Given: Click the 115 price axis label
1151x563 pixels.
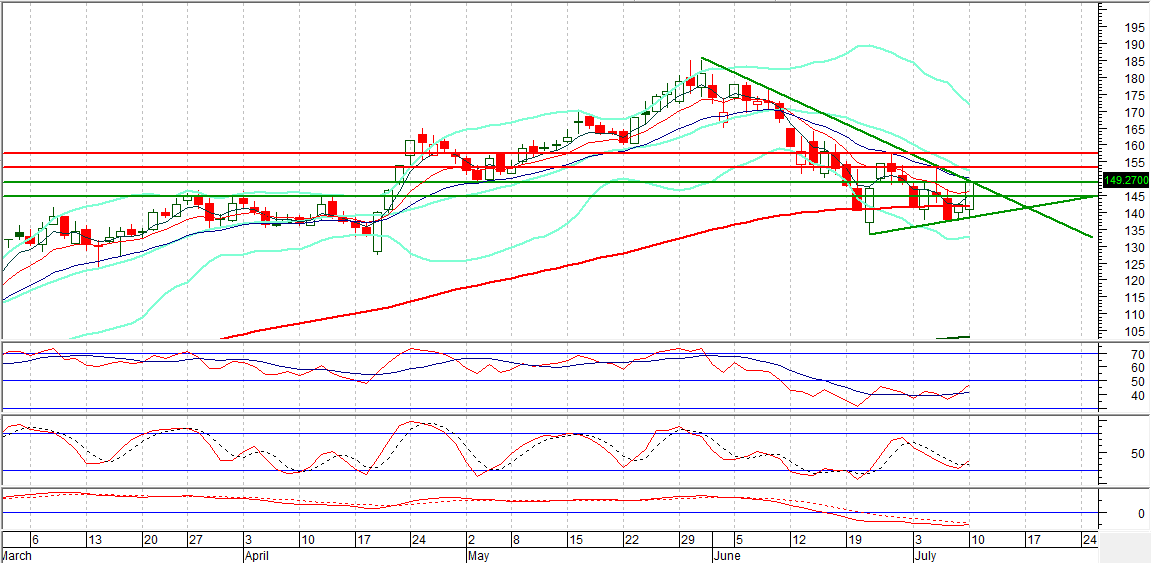Looking at the screenshot, I should [1135, 298].
